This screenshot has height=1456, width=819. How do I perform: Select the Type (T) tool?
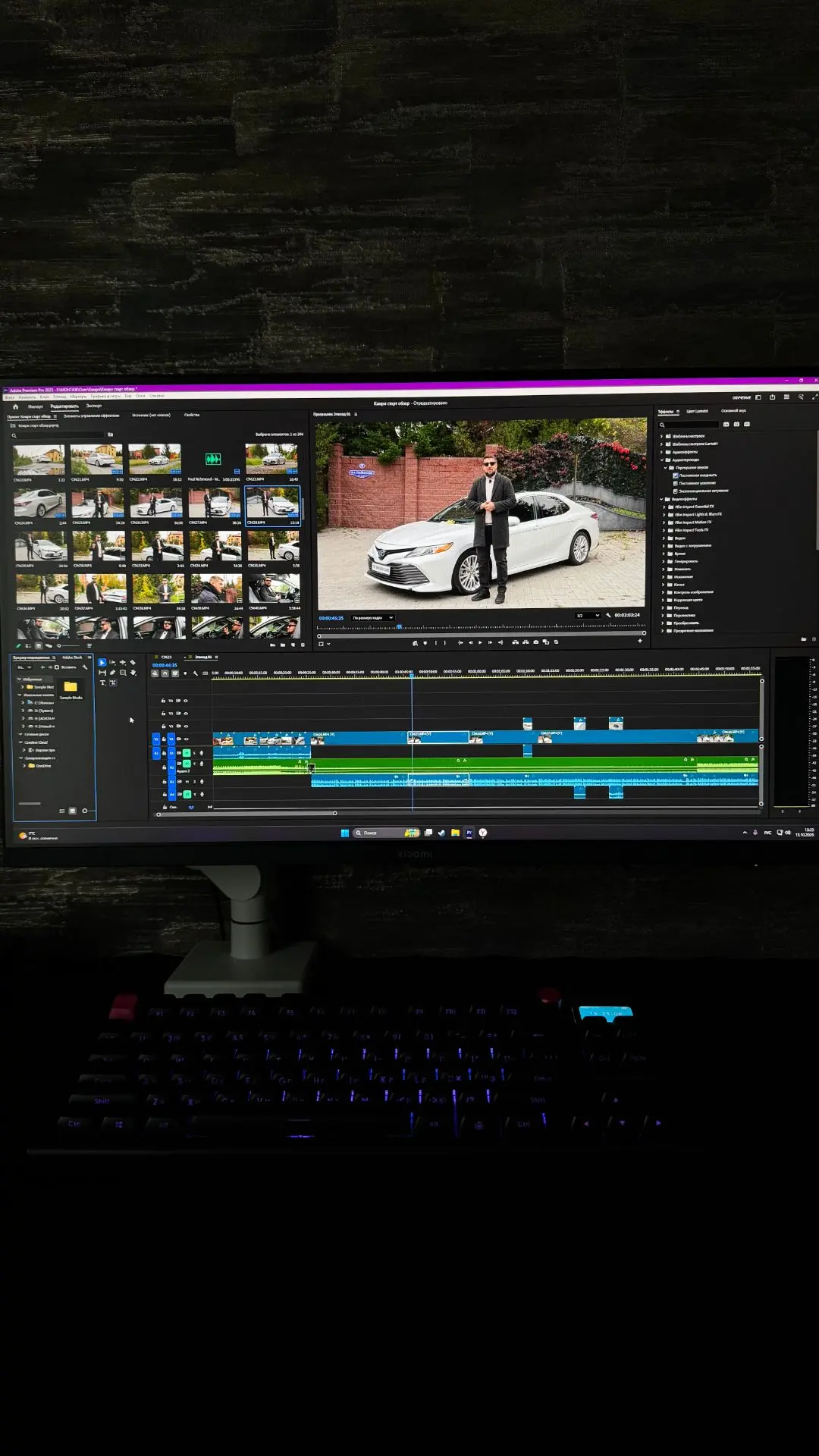click(102, 682)
